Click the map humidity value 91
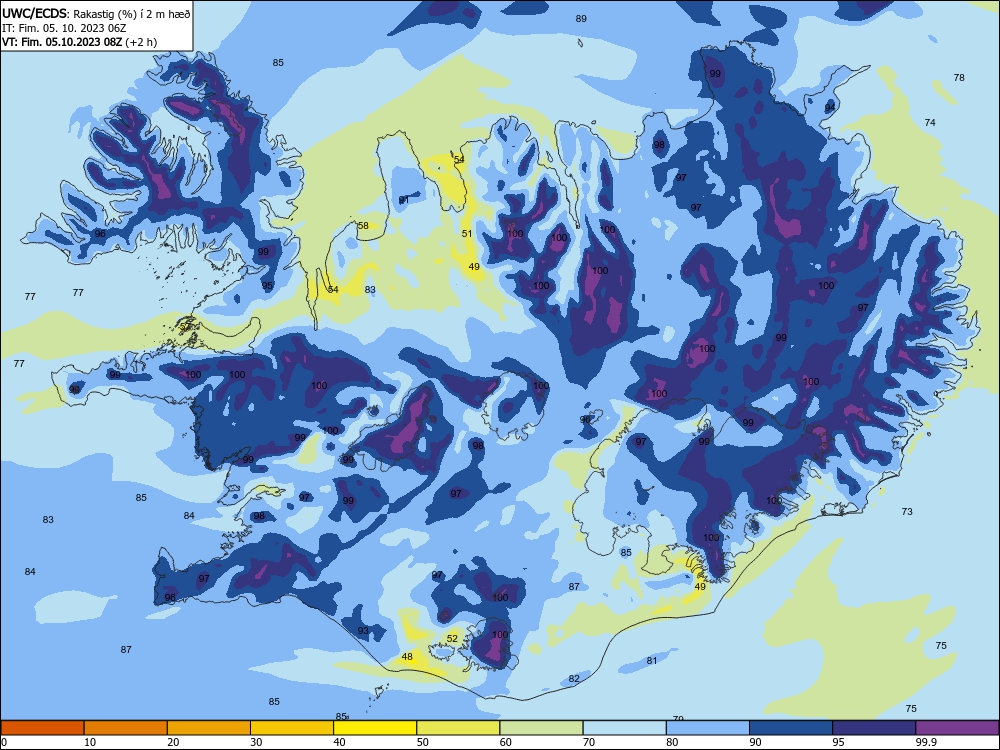The width and height of the screenshot is (1000, 750). (404, 200)
